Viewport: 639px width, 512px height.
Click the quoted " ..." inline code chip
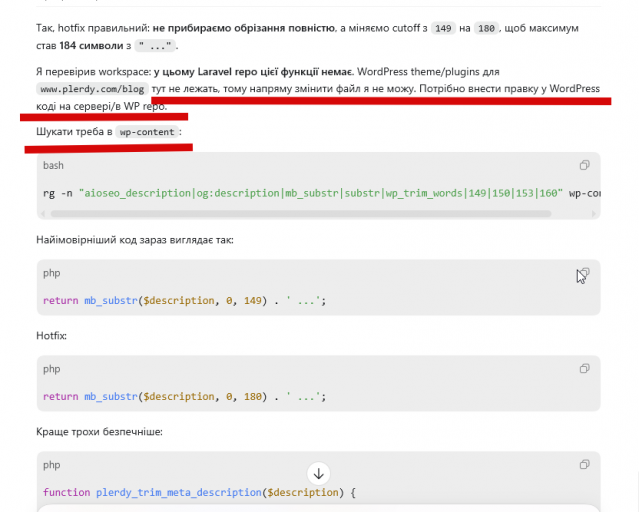155,46
